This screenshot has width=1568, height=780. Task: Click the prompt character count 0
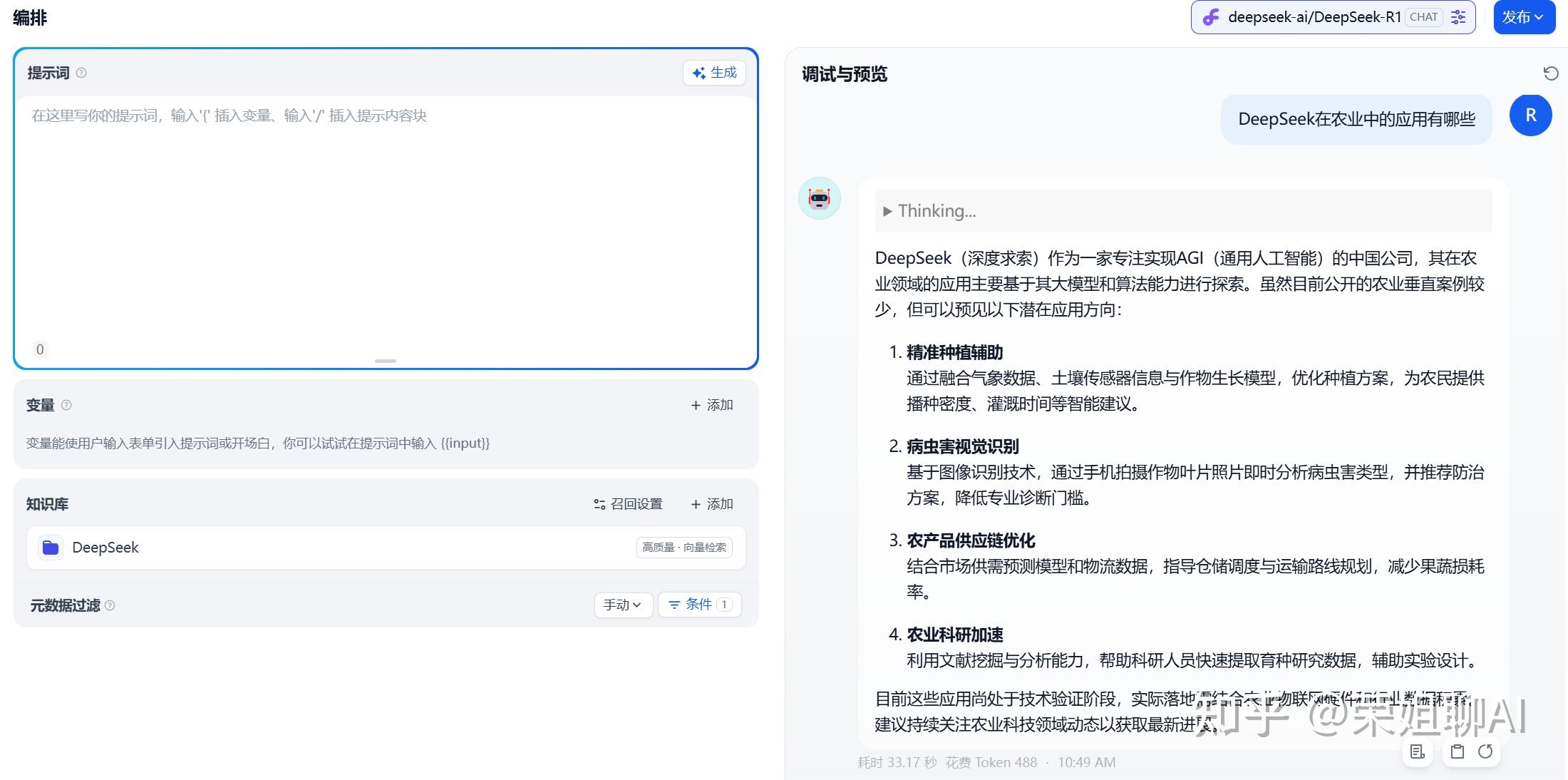40,349
